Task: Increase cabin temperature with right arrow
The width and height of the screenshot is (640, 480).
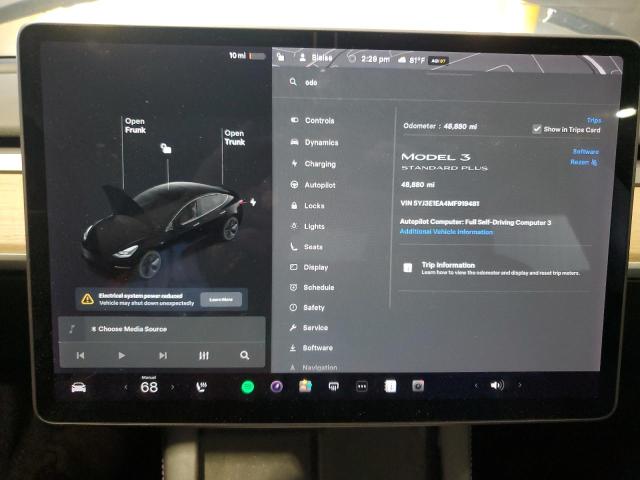Action: tap(172, 387)
